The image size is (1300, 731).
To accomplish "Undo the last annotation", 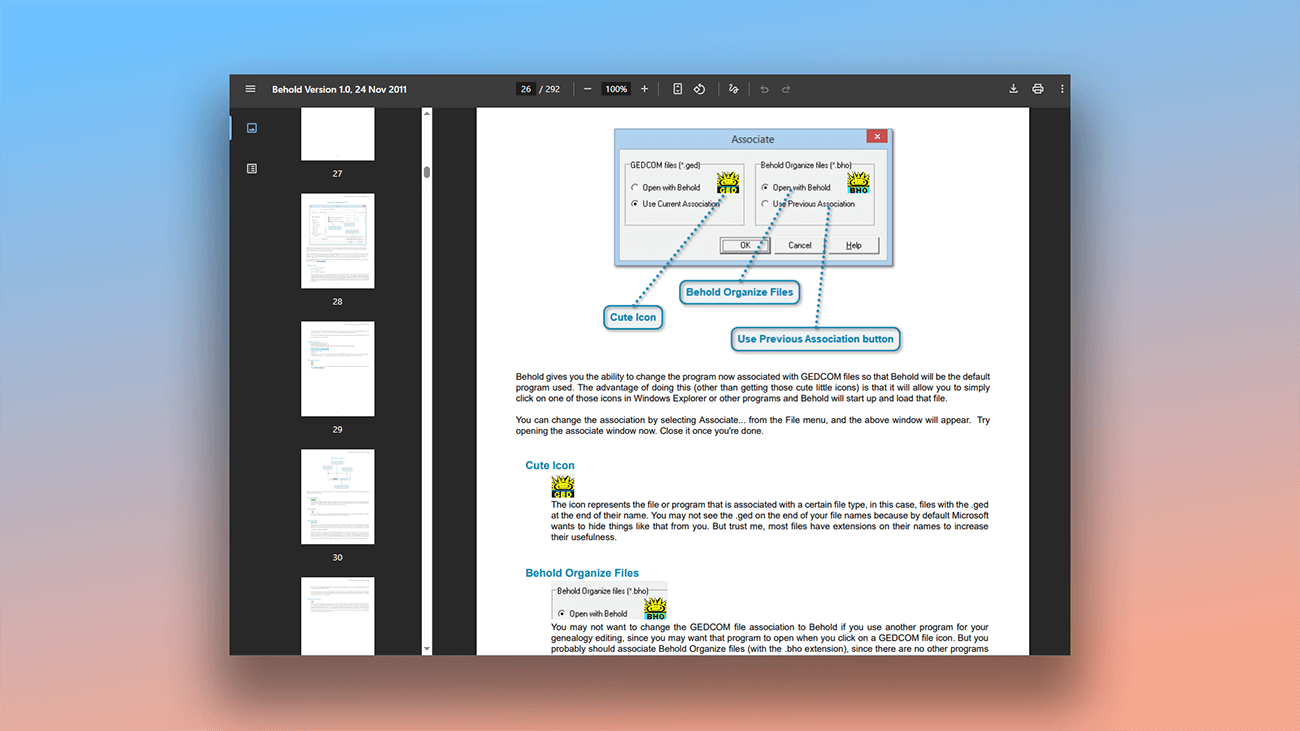I will pos(764,89).
